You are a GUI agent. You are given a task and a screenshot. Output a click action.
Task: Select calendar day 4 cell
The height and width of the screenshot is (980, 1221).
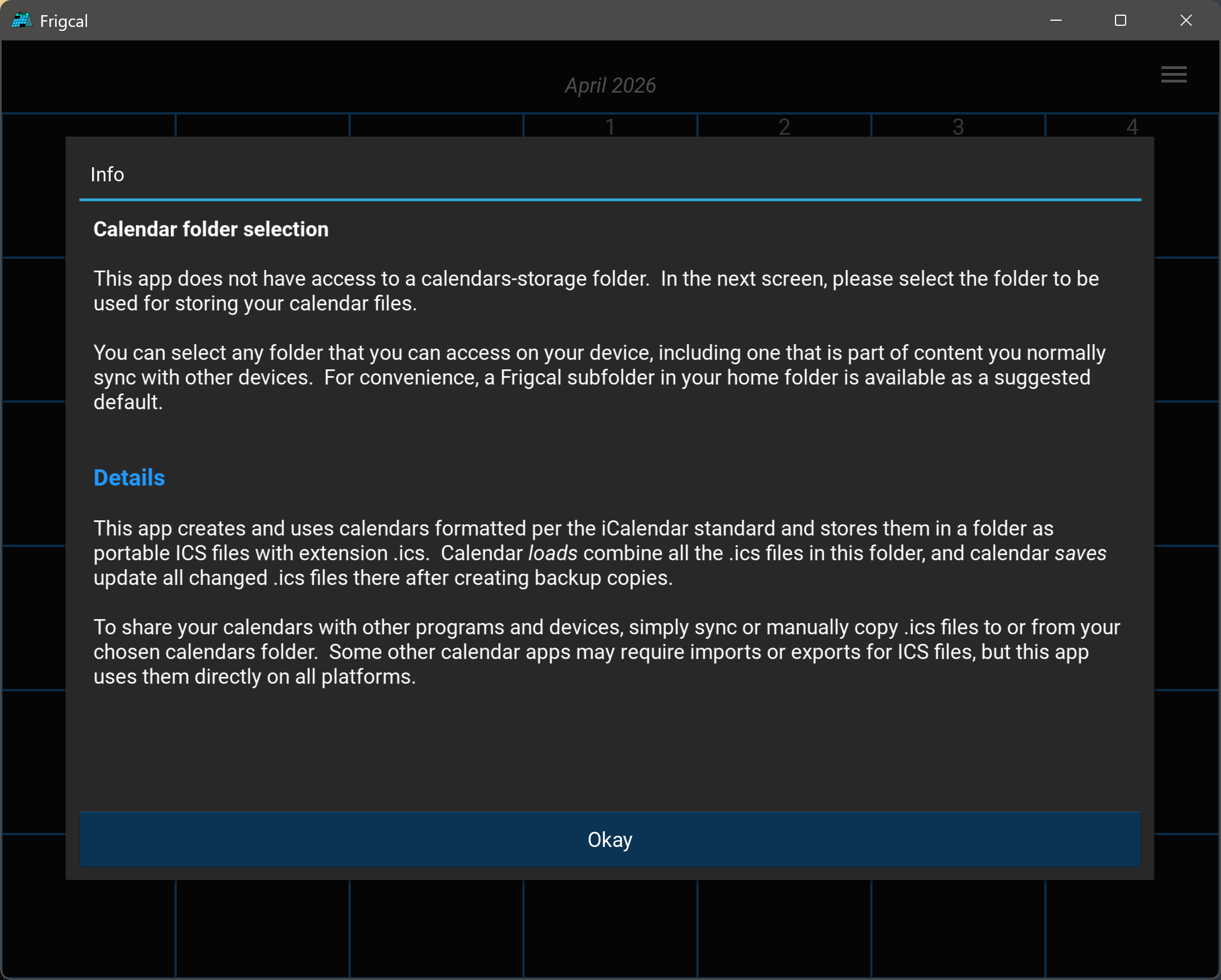(x=1132, y=126)
